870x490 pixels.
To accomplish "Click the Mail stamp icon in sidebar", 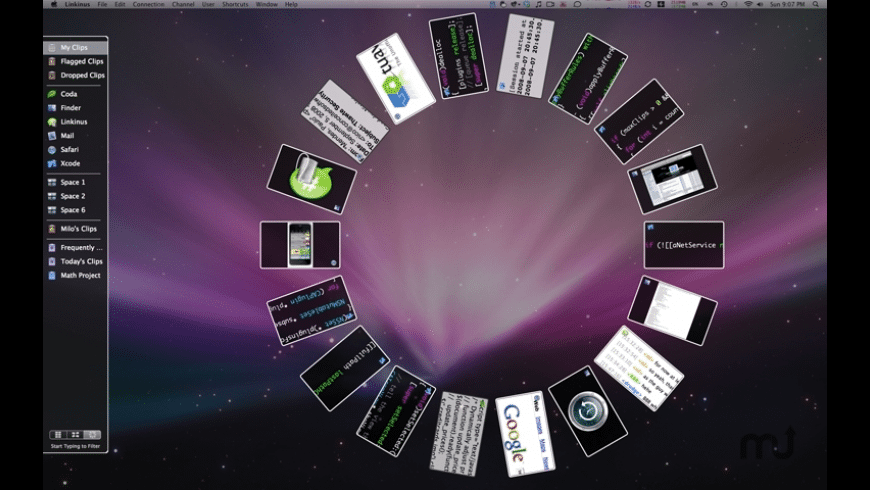I will click(52, 135).
